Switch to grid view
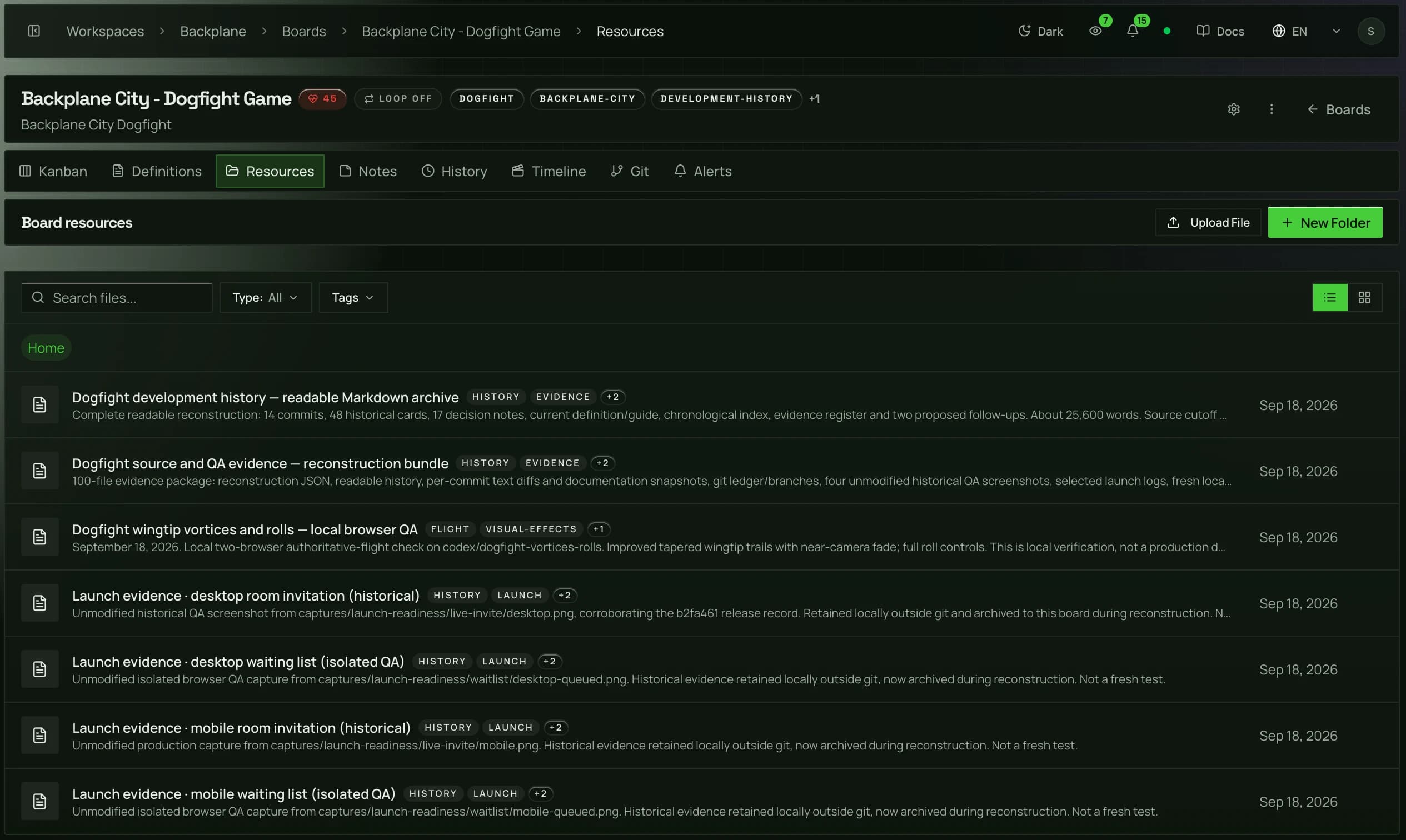1406x840 pixels. (x=1364, y=298)
